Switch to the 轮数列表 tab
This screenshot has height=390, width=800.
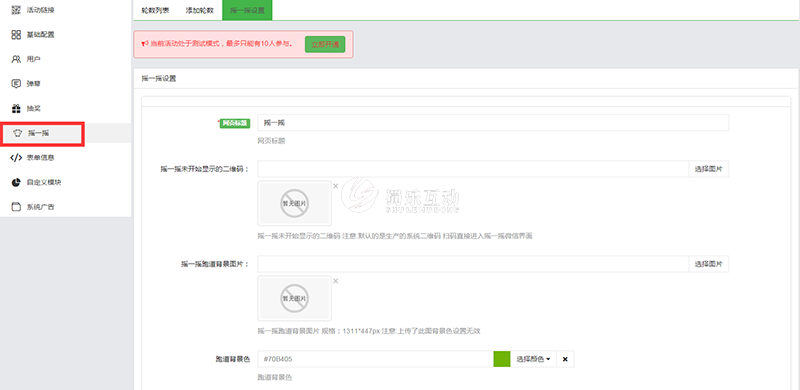click(155, 10)
